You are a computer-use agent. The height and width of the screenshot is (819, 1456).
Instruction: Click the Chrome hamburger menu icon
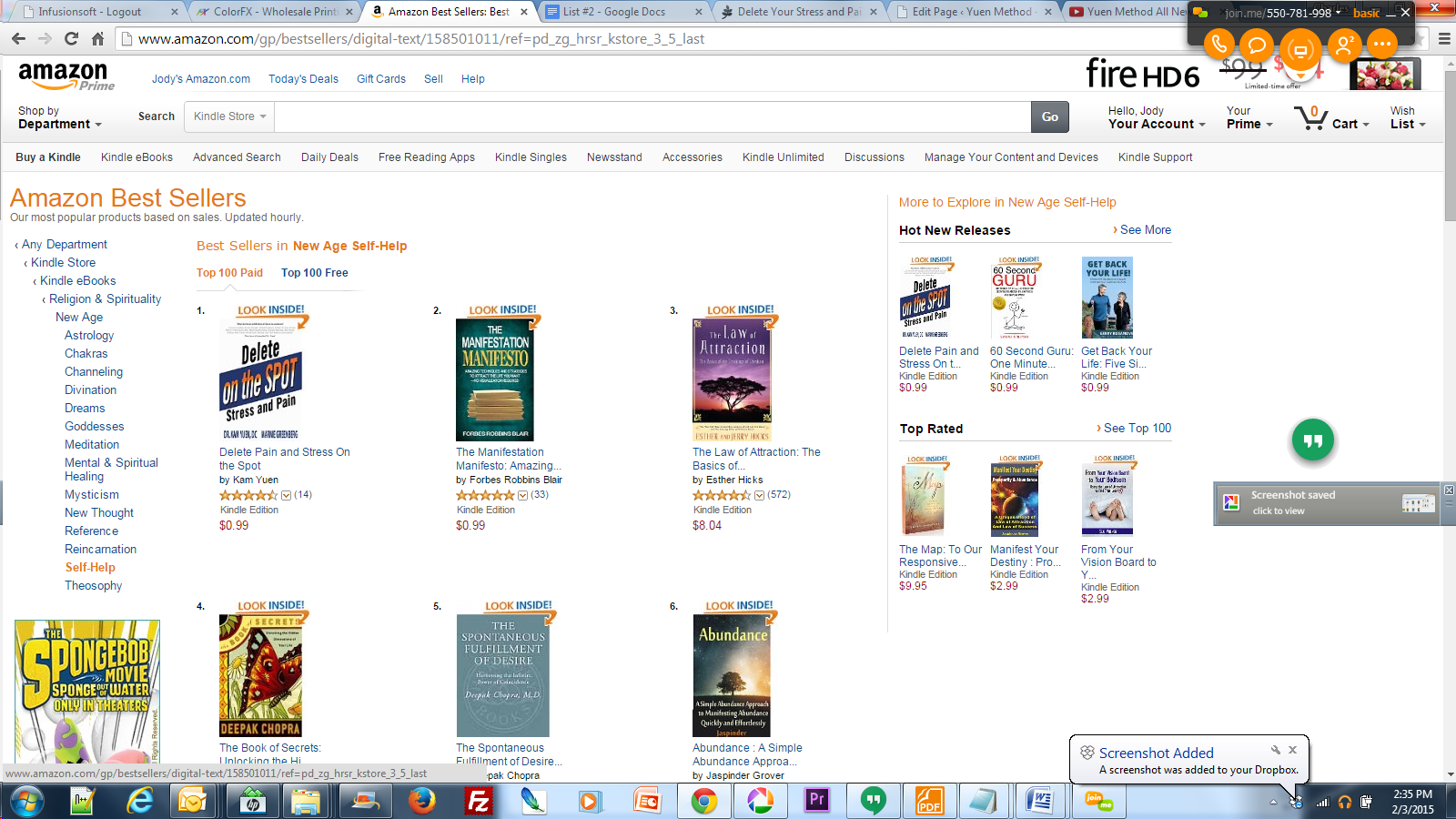[1444, 39]
